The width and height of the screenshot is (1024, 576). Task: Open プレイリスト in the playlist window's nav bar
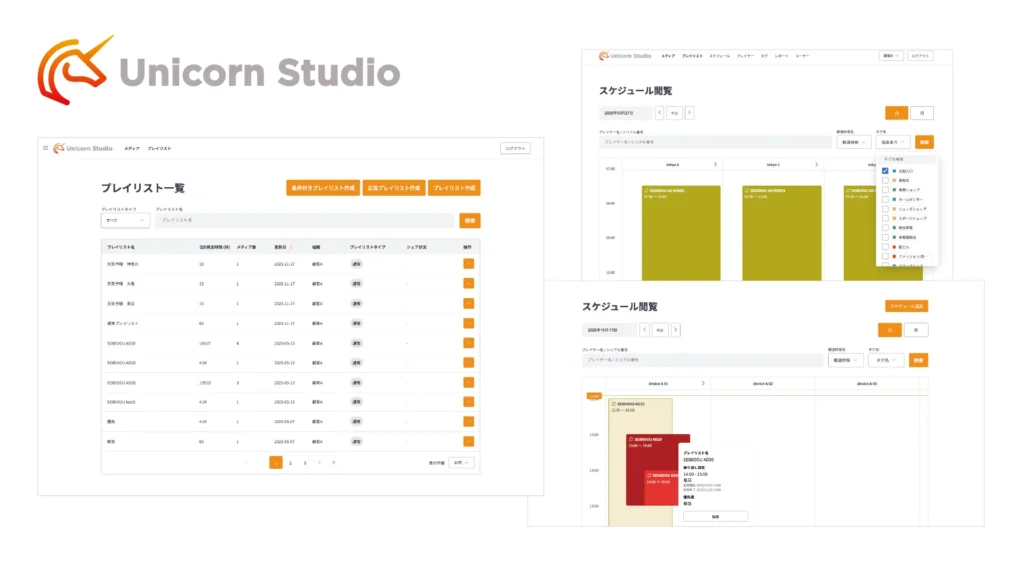coord(159,148)
